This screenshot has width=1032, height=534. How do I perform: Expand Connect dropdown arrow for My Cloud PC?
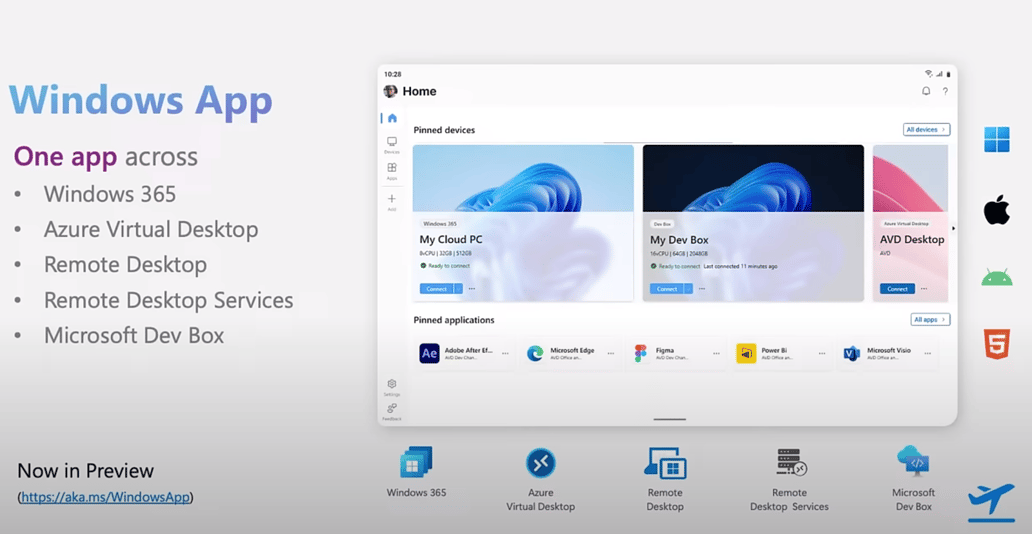click(x=459, y=288)
